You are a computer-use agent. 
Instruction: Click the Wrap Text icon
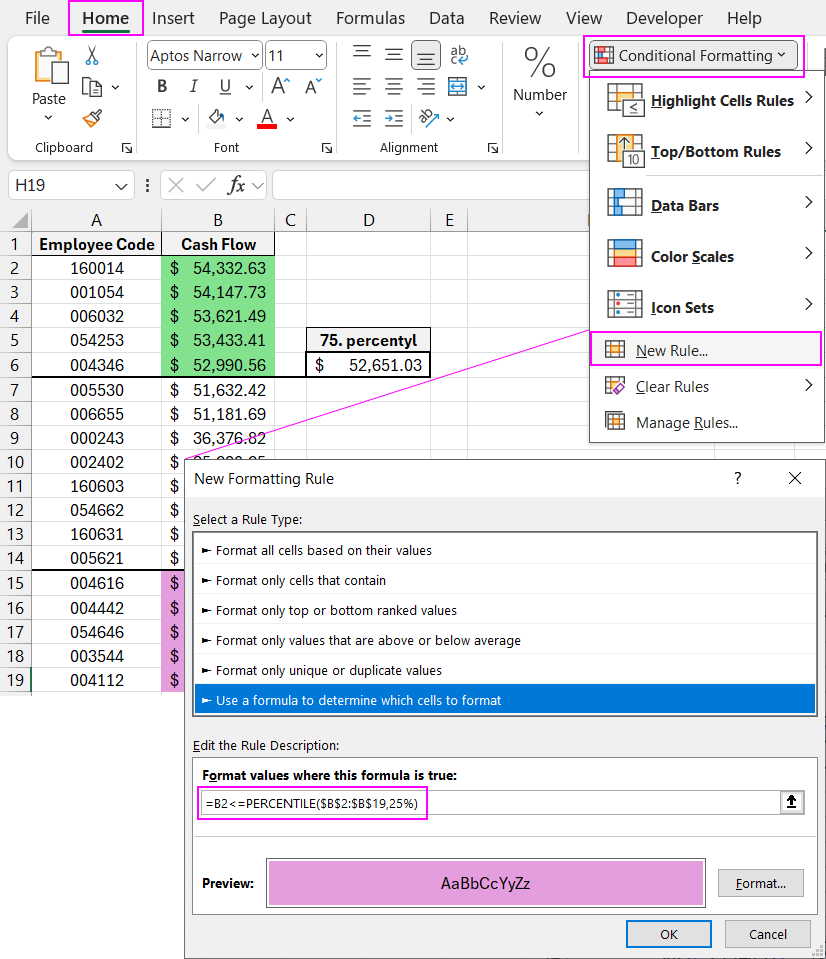[459, 55]
